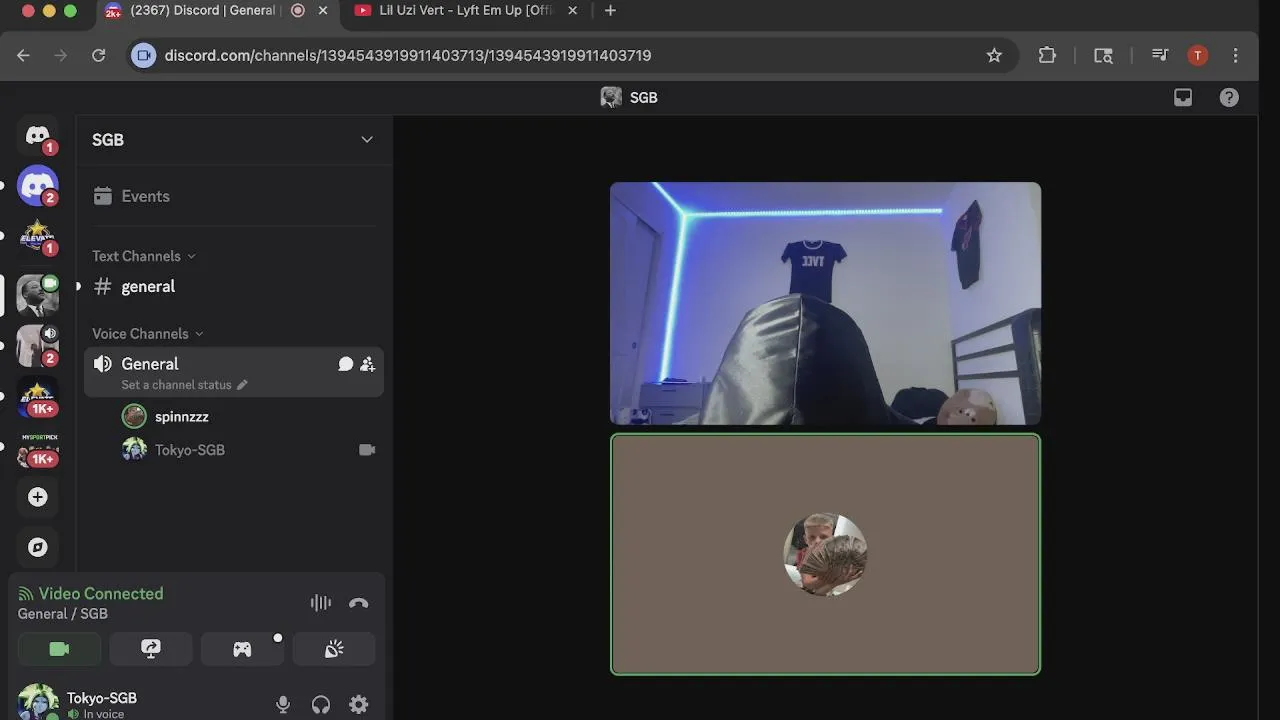Collapse the Voice Channels category
The height and width of the screenshot is (720, 1280).
point(148,334)
